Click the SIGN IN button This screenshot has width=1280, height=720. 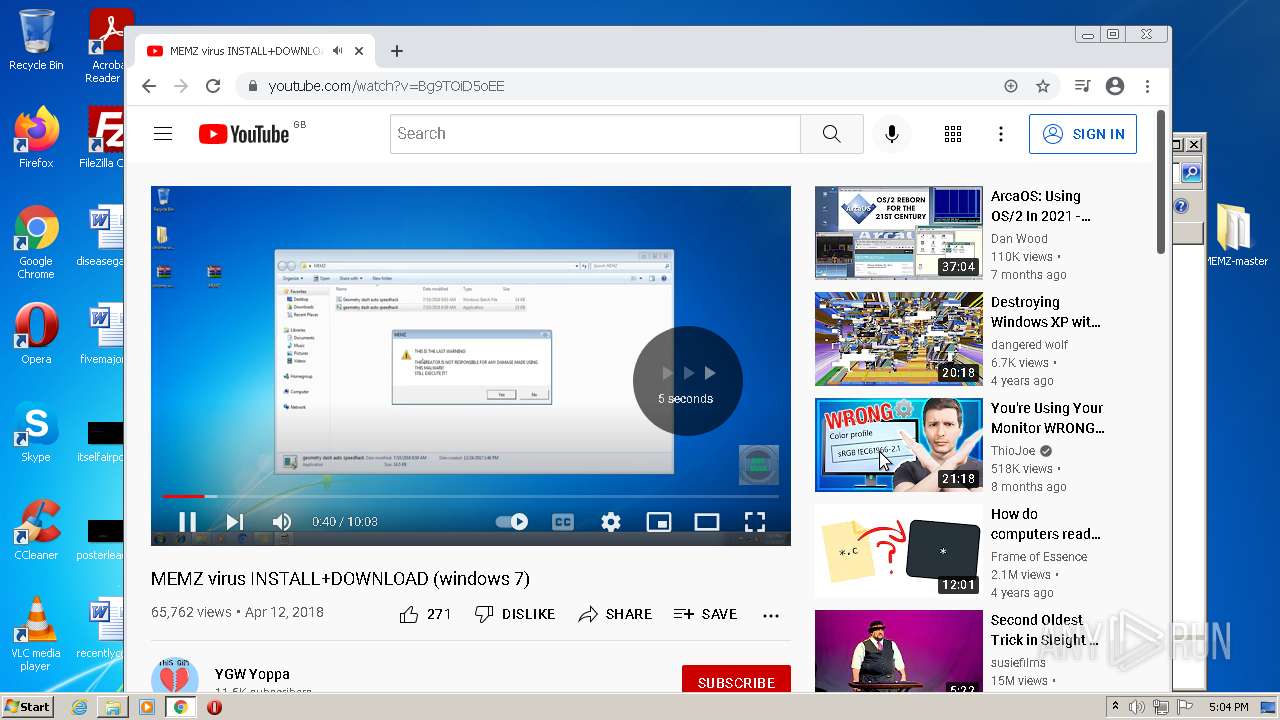tap(1083, 134)
